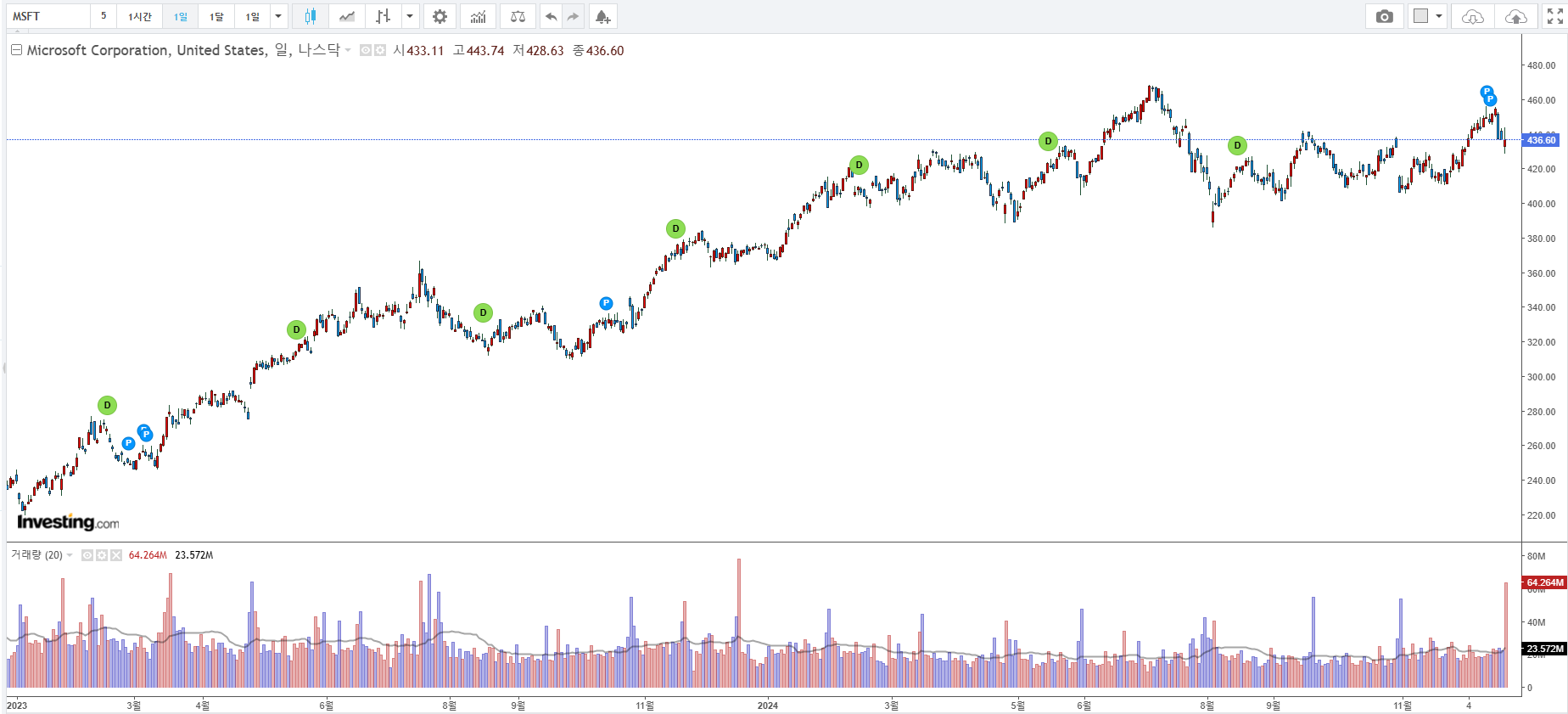
Task: Click the 80M volume axis label
Action: [x=1536, y=556]
